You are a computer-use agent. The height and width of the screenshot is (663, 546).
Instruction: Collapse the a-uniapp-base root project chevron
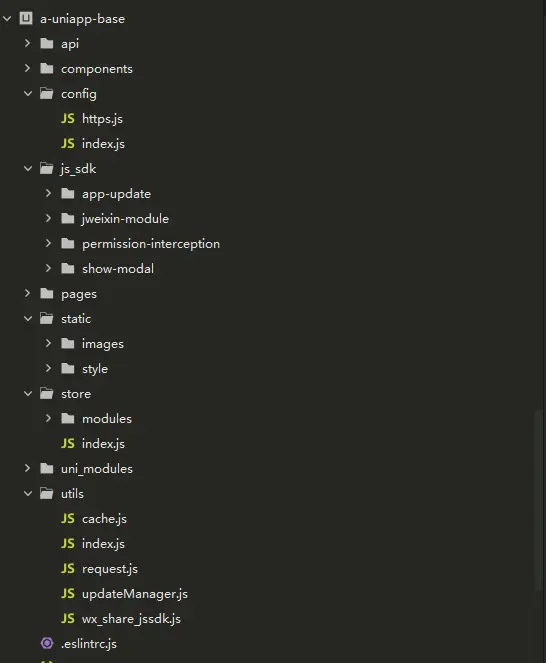pos(7,18)
